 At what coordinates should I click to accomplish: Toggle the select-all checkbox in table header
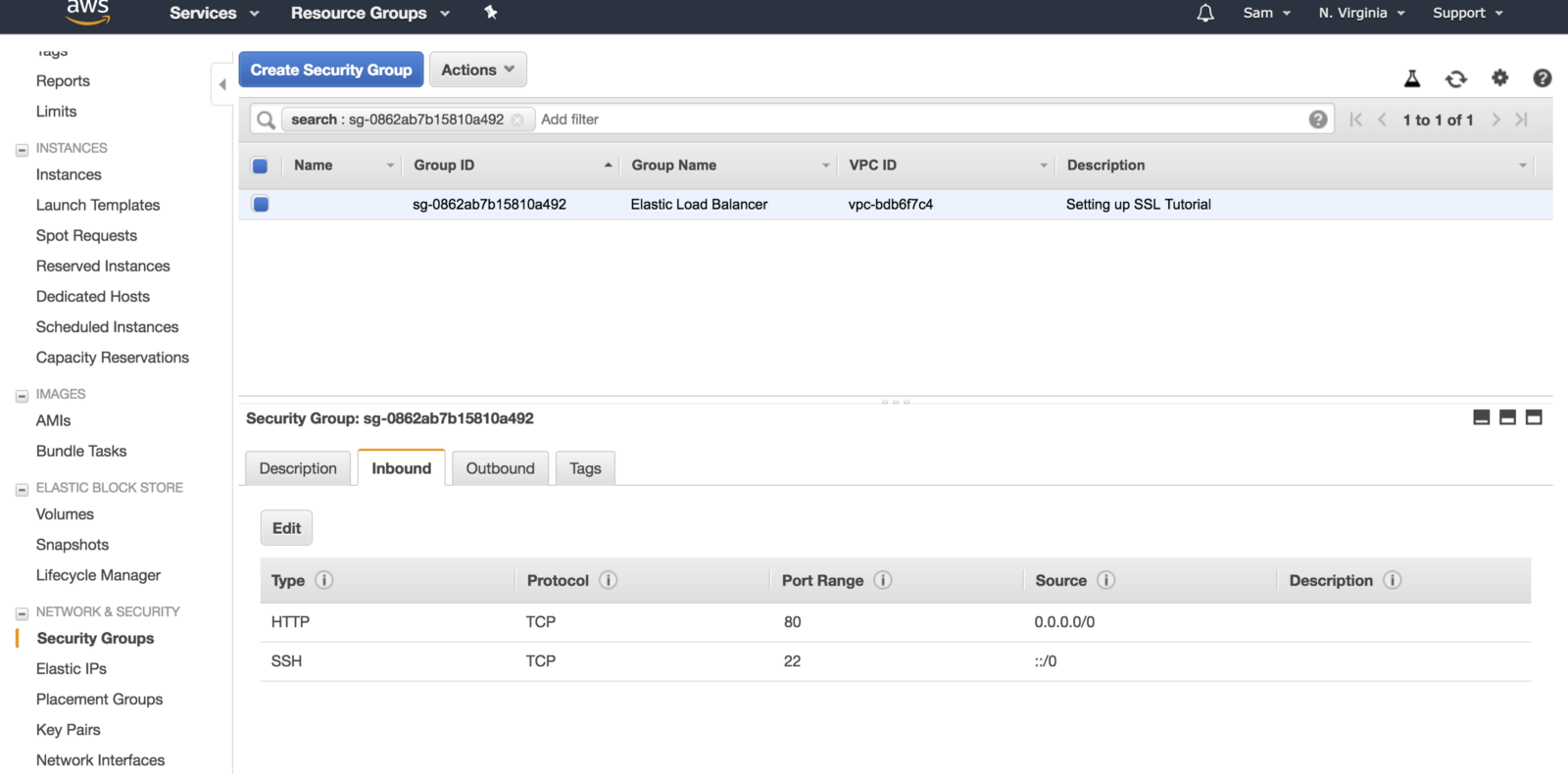click(260, 166)
